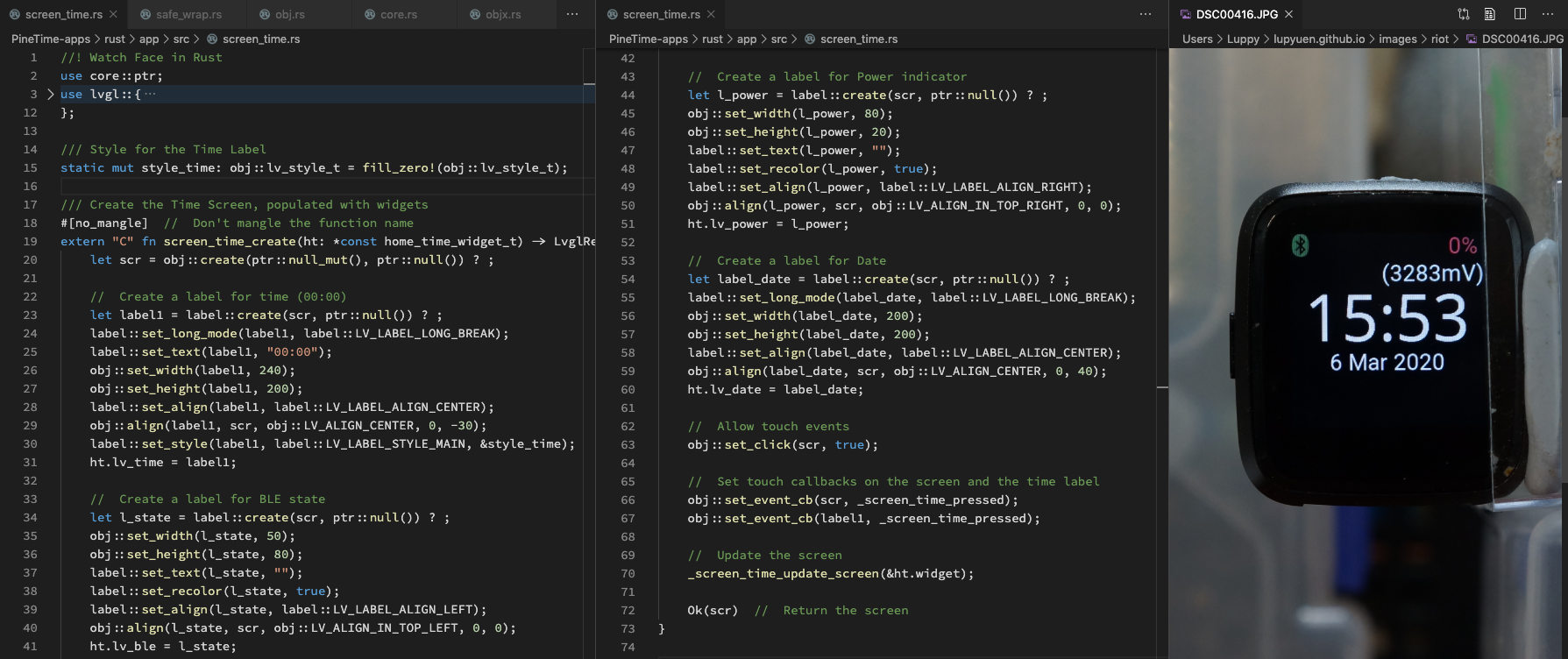1568x659 pixels.
Task: Open More Actions in the image editor group
Action: (1548, 14)
